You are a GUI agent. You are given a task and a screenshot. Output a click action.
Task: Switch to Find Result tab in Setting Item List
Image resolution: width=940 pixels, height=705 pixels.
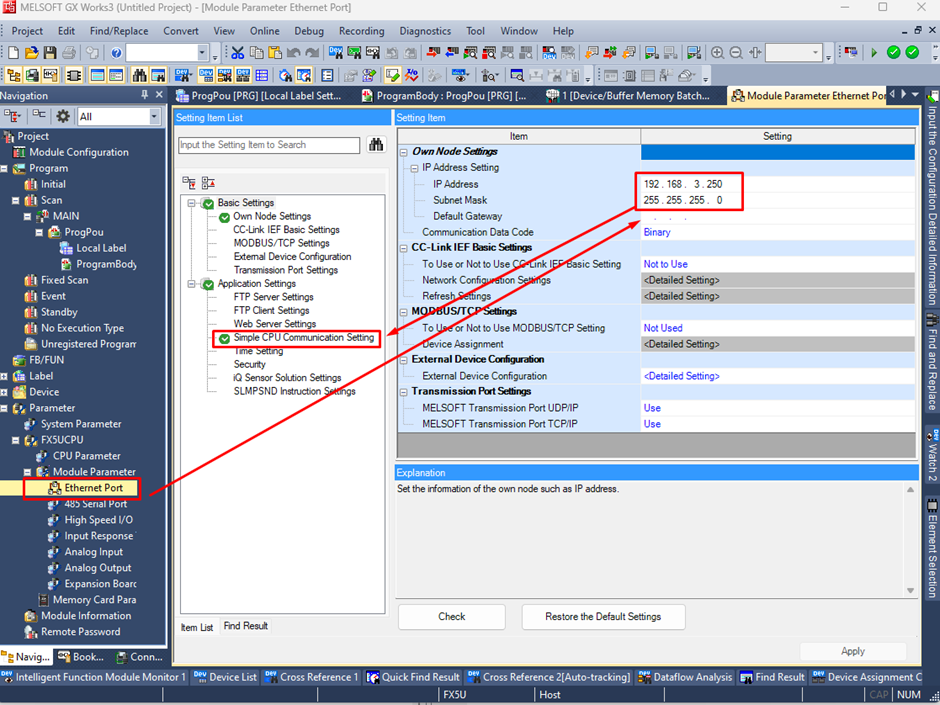click(245, 626)
